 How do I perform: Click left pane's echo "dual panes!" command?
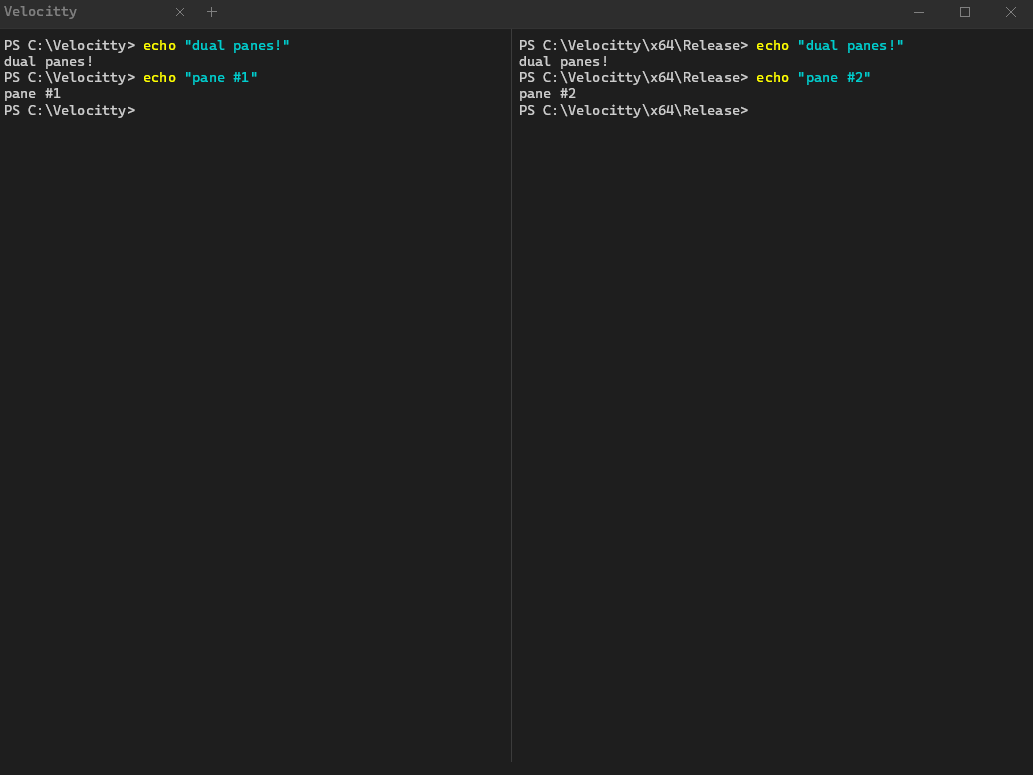point(216,46)
